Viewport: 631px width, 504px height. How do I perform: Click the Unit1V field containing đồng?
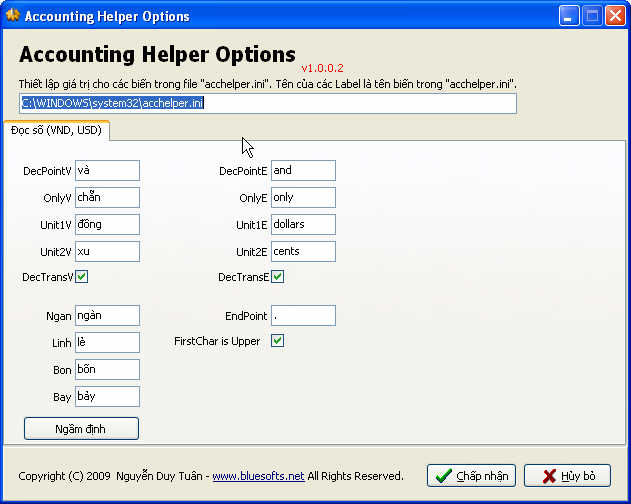(107, 225)
